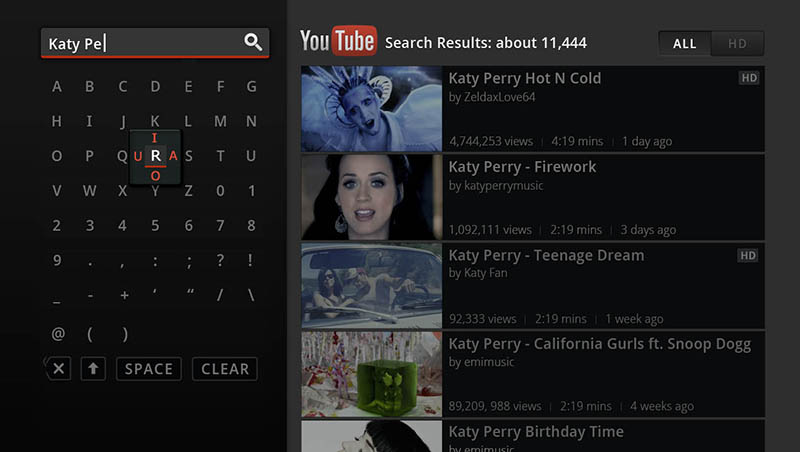Switch to the HD filter tab

pyautogui.click(x=737, y=44)
